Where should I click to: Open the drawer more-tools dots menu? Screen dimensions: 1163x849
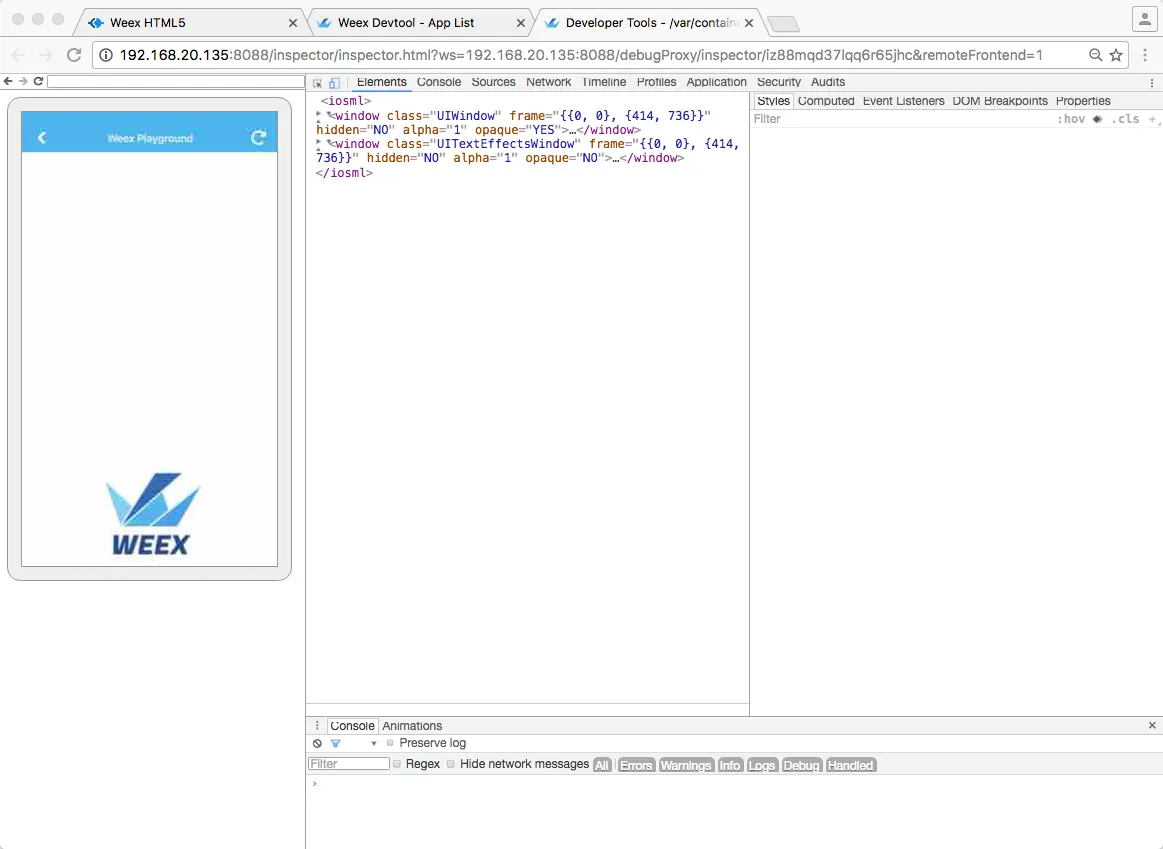point(317,726)
